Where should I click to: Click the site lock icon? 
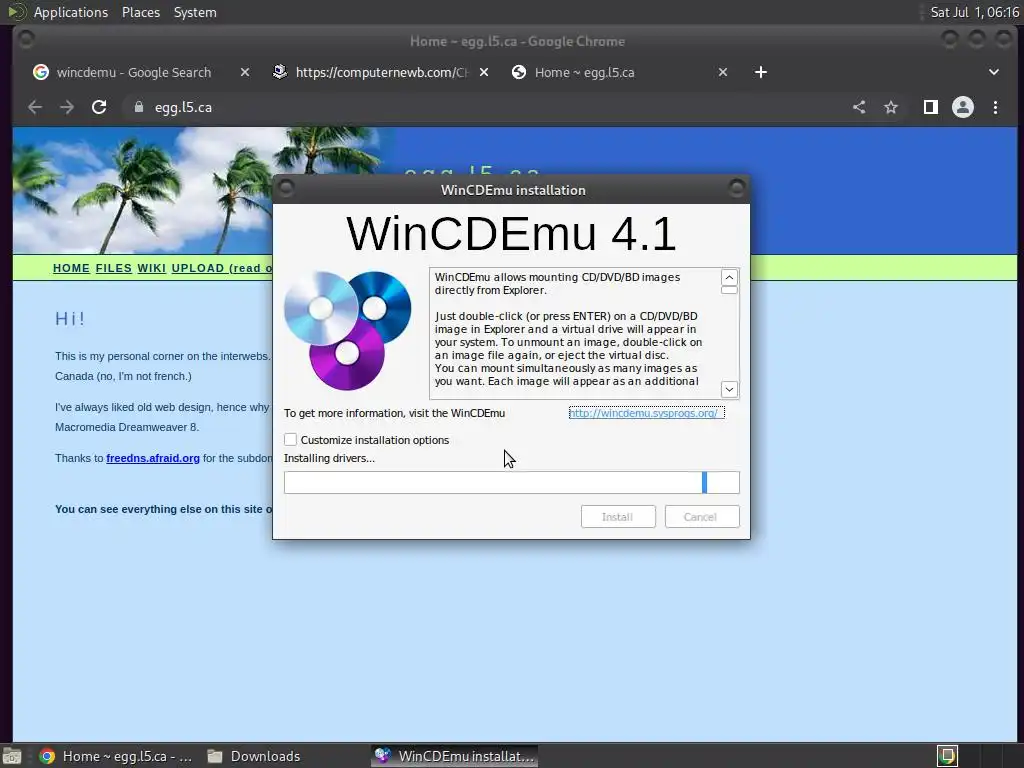point(138,107)
